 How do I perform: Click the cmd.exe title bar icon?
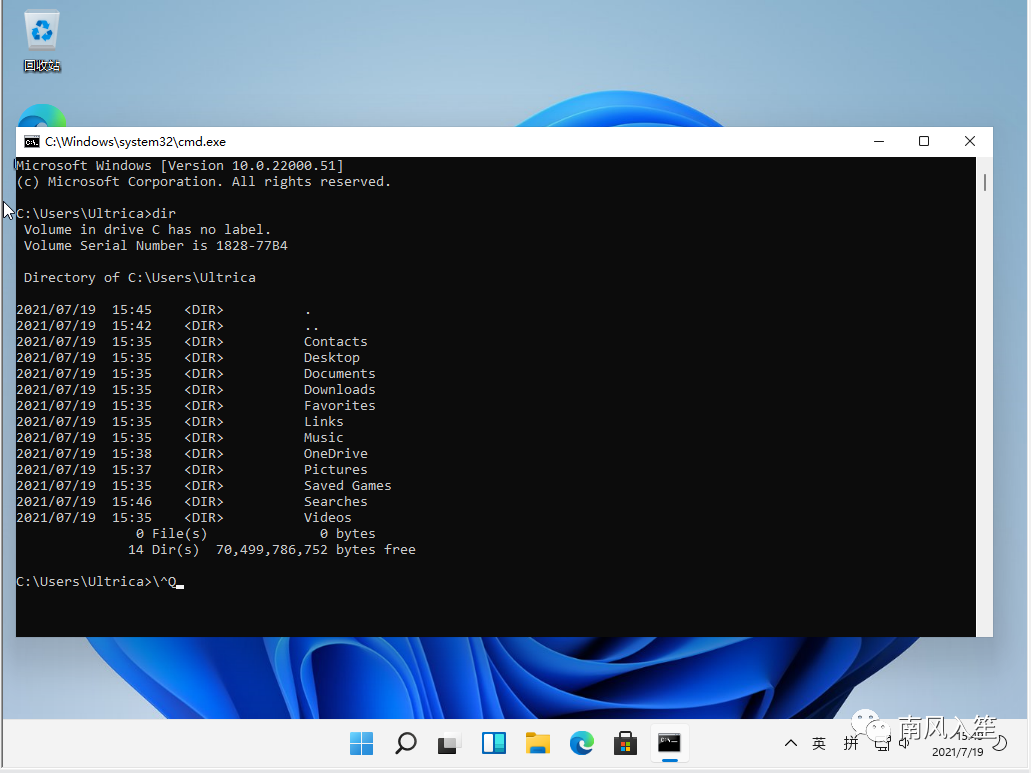32,142
